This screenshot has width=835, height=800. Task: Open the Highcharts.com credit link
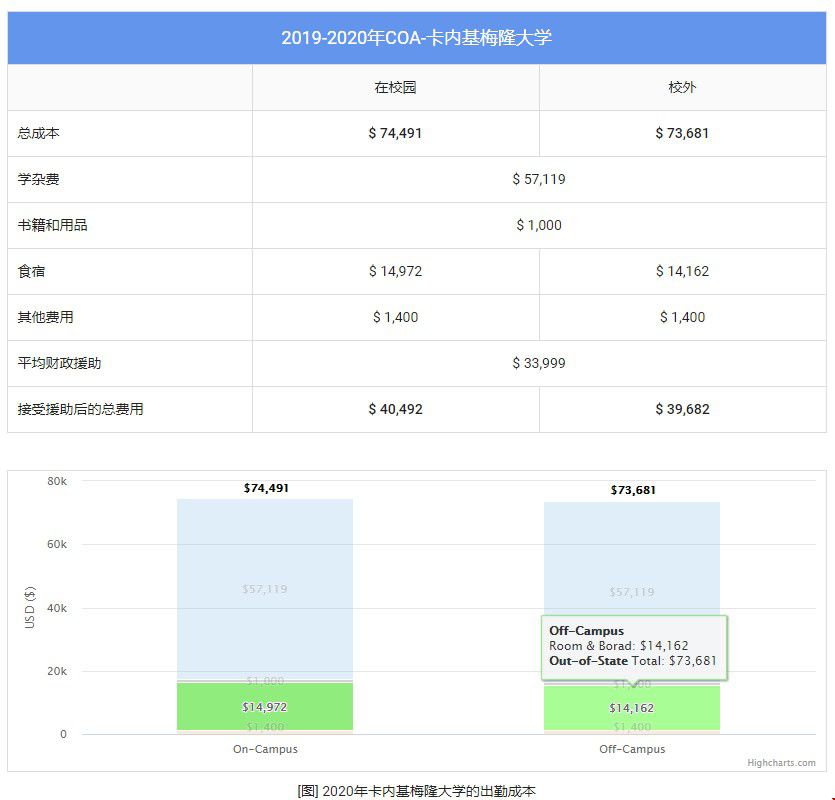(781, 763)
